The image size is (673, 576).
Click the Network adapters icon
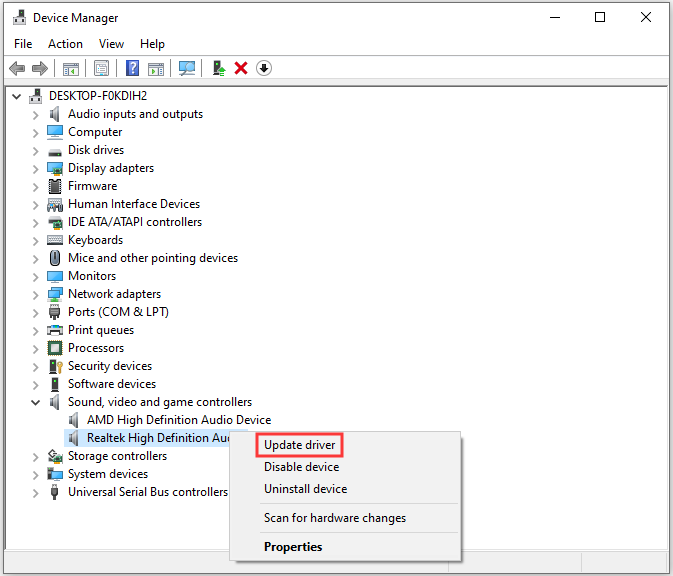[x=55, y=294]
